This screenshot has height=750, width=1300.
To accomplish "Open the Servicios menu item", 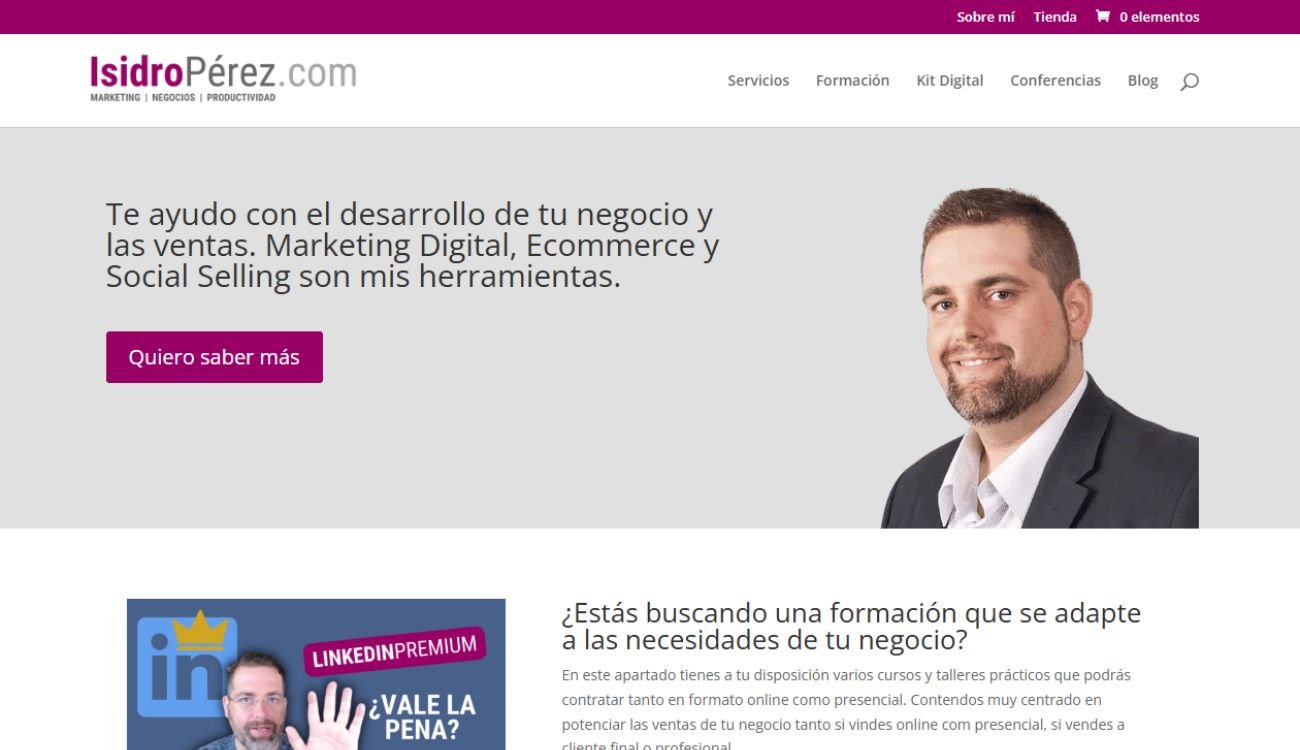I will pyautogui.click(x=758, y=81).
